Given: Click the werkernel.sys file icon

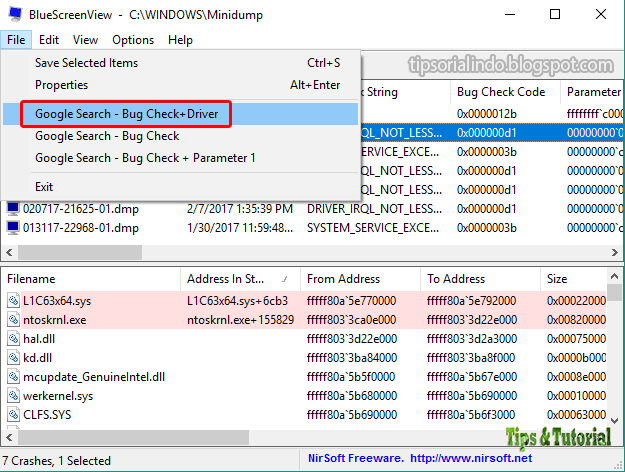Looking at the screenshot, I should pyautogui.click(x=13, y=396).
